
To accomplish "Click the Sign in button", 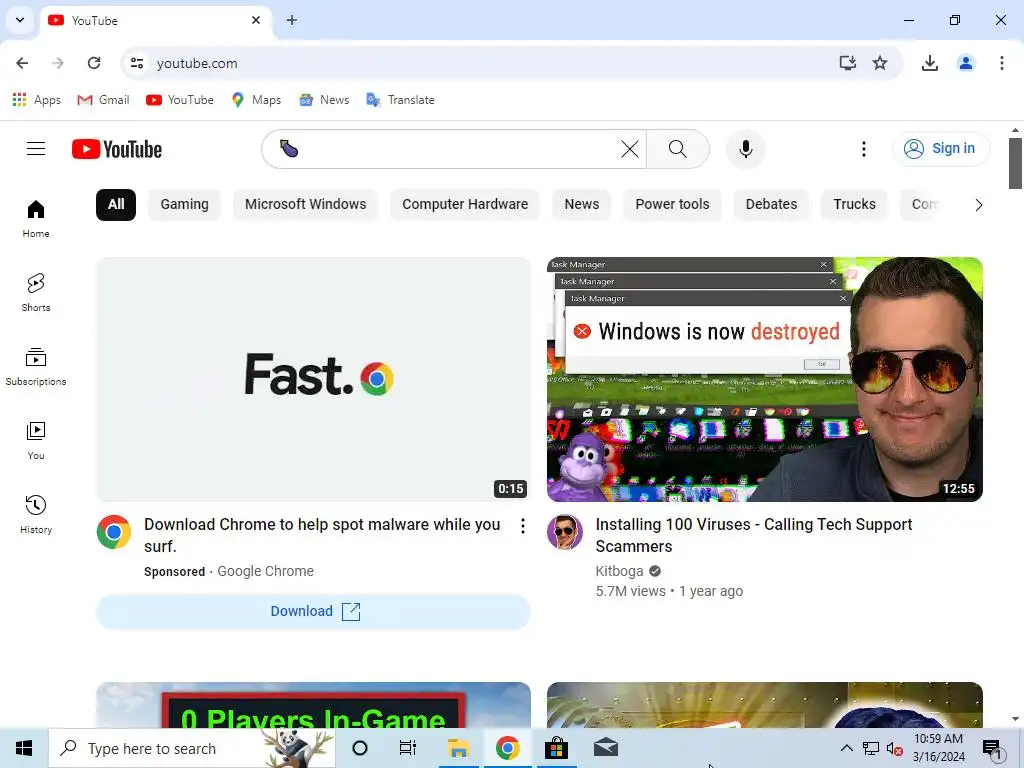I will click(941, 149).
